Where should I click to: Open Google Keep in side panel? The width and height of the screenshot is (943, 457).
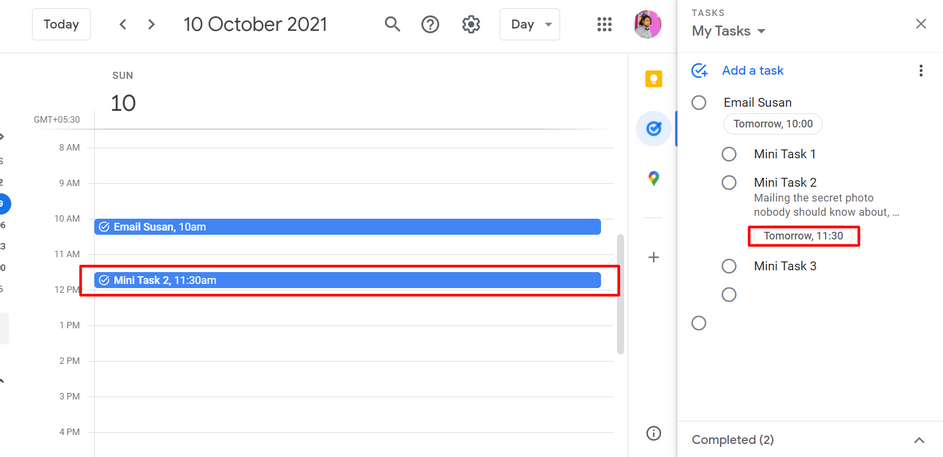pyautogui.click(x=654, y=79)
